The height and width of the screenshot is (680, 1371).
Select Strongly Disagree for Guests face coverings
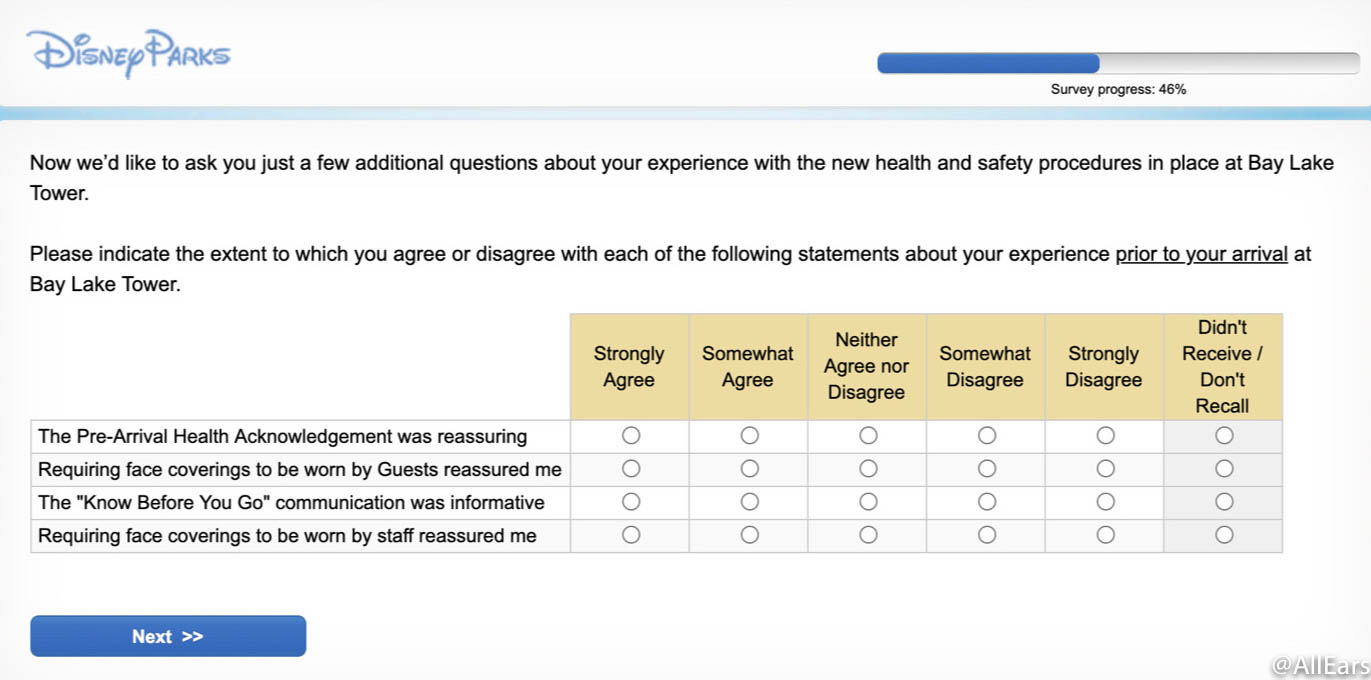coord(1105,468)
